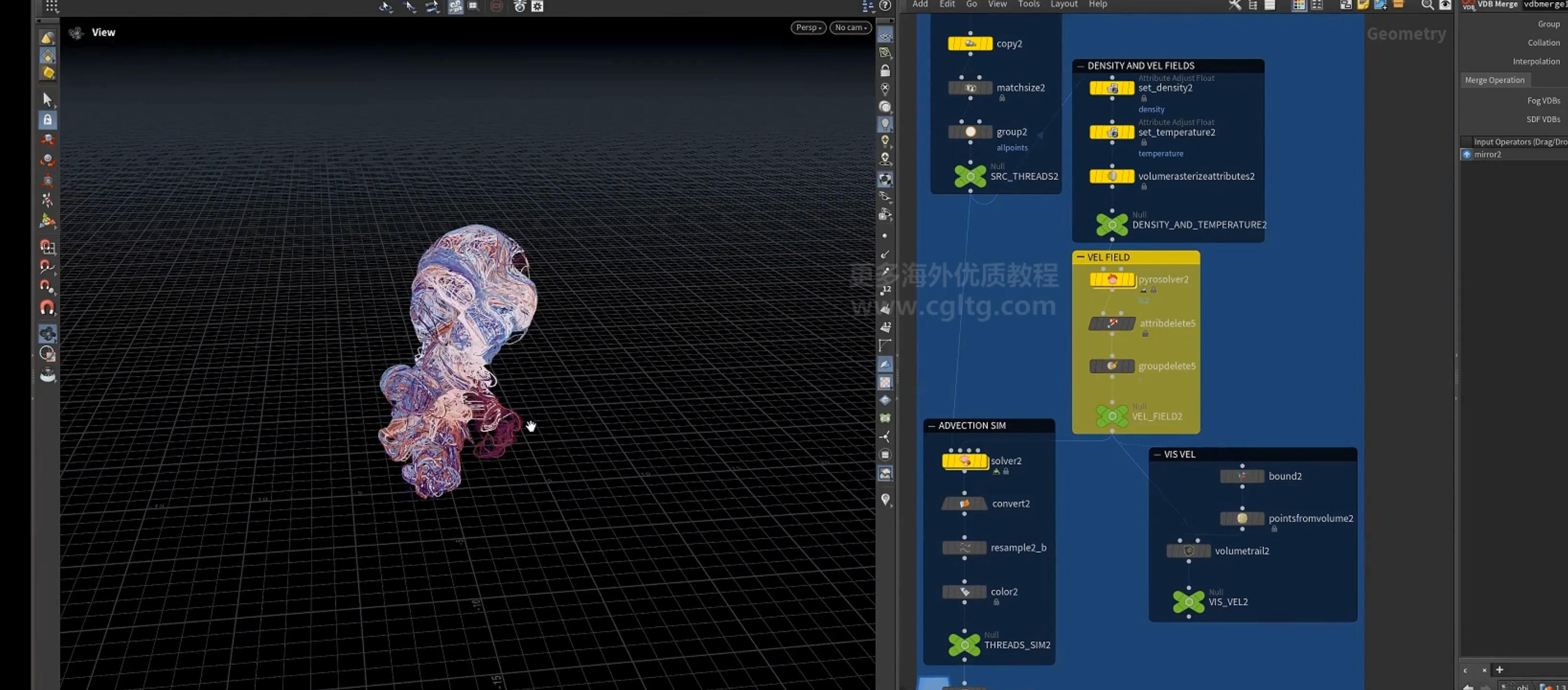Viewport: 1568px width, 690px height.
Task: Click the colored grid palette icon in network toolbar
Action: [x=1299, y=5]
